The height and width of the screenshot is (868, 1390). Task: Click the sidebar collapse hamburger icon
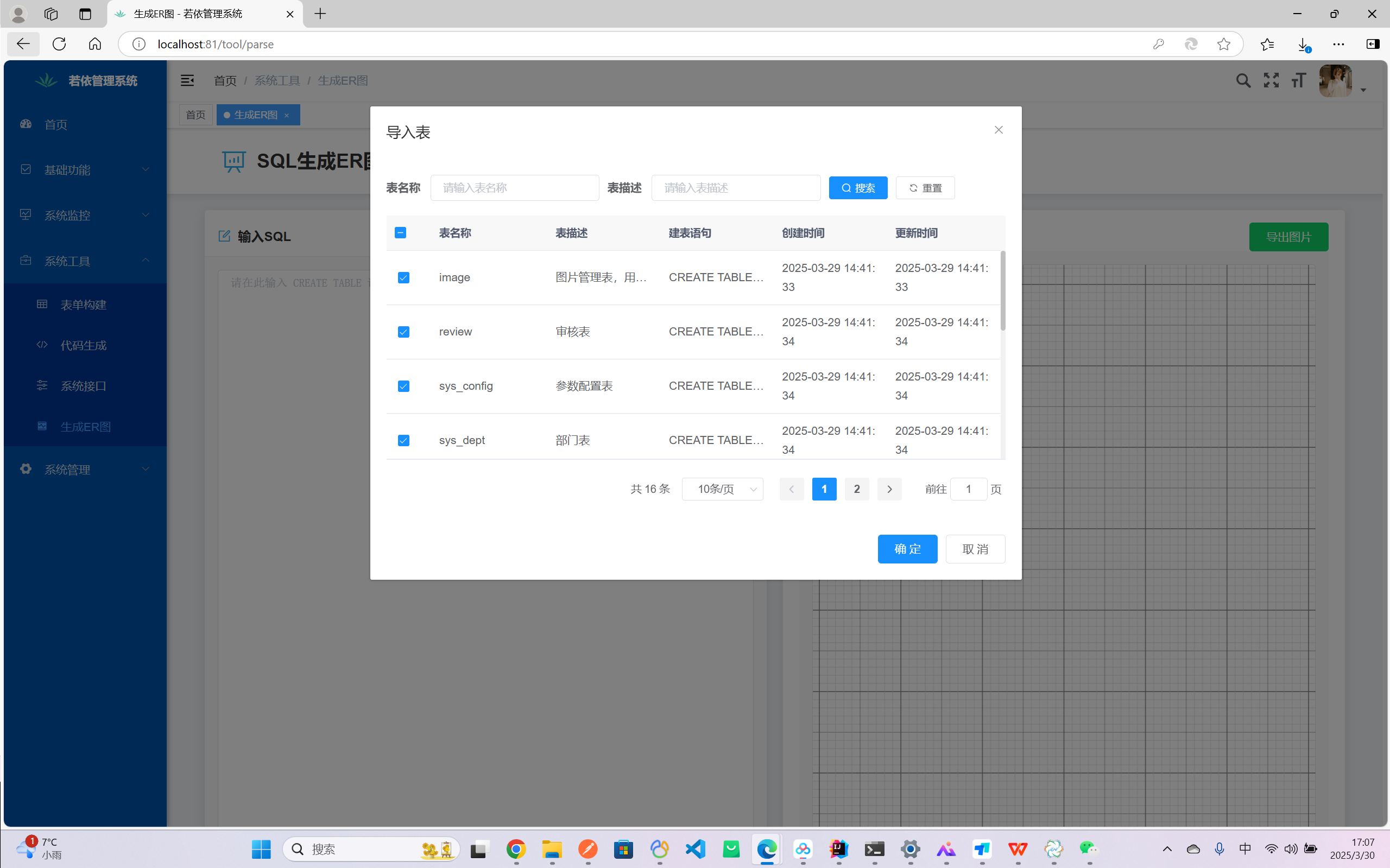(187, 80)
